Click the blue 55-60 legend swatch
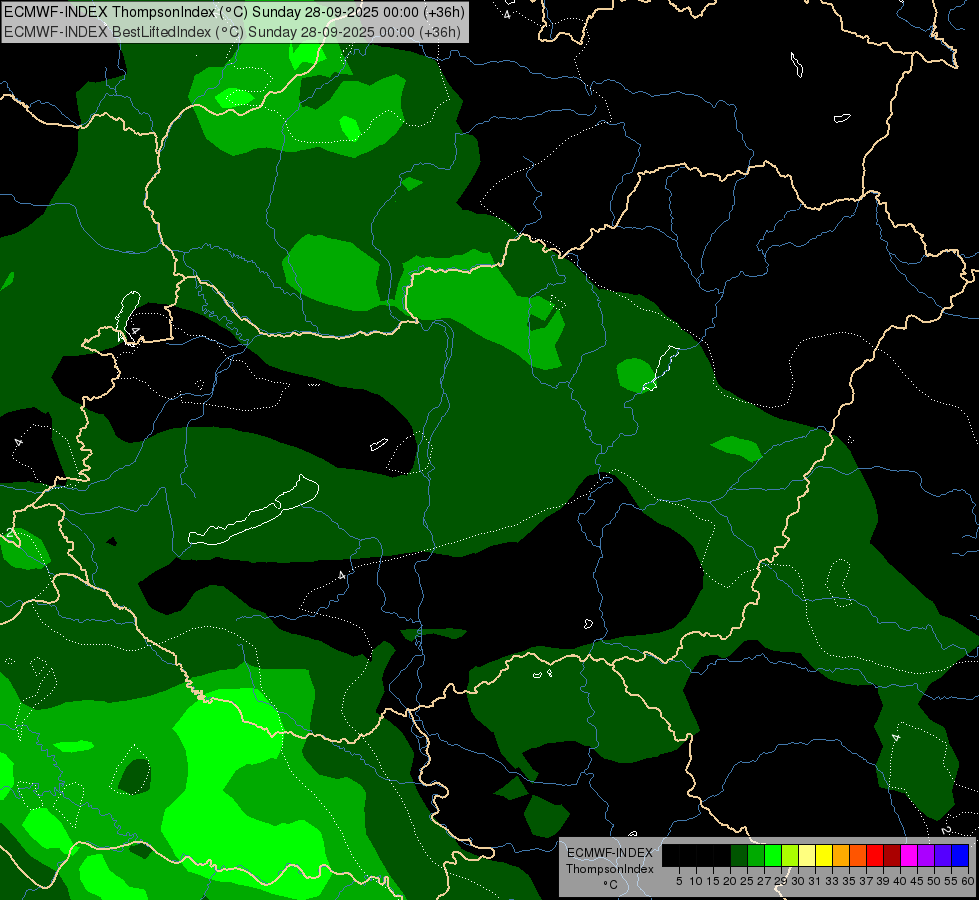979x900 pixels. (x=960, y=855)
